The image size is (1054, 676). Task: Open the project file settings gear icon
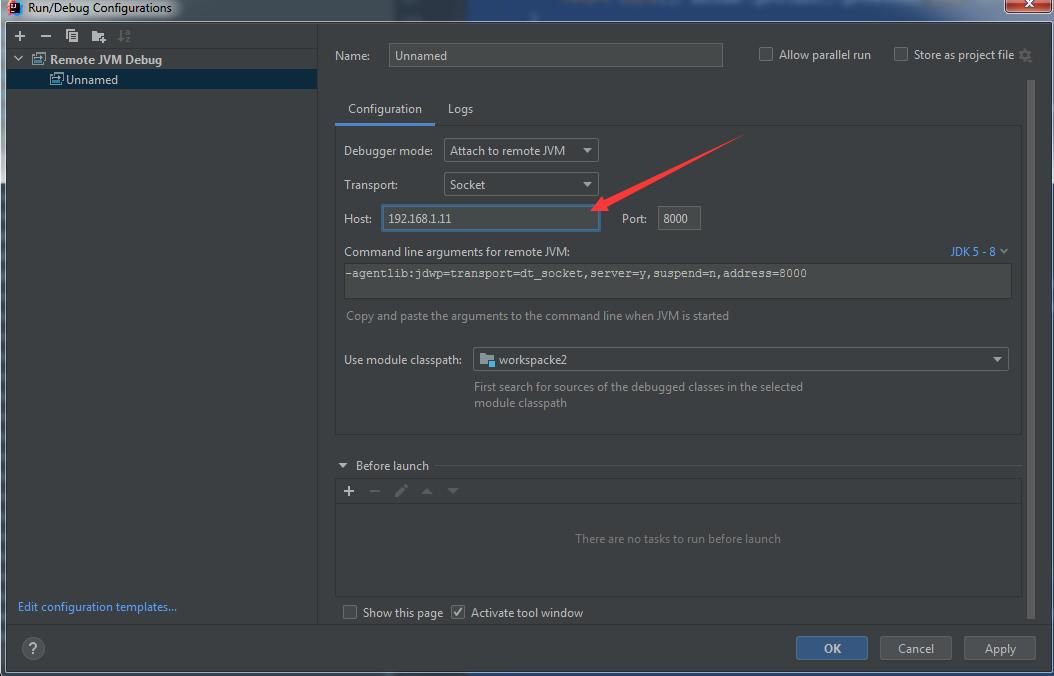click(x=1025, y=55)
